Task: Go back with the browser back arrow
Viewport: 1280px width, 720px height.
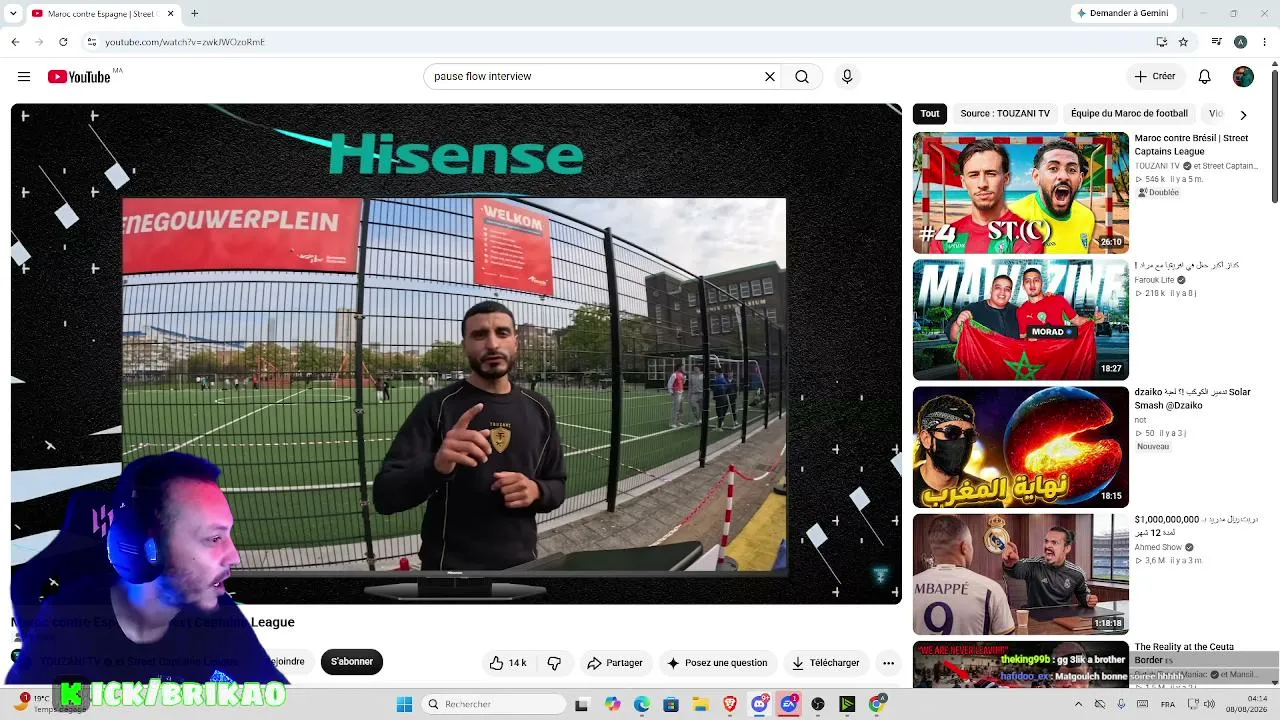Action: point(15,42)
